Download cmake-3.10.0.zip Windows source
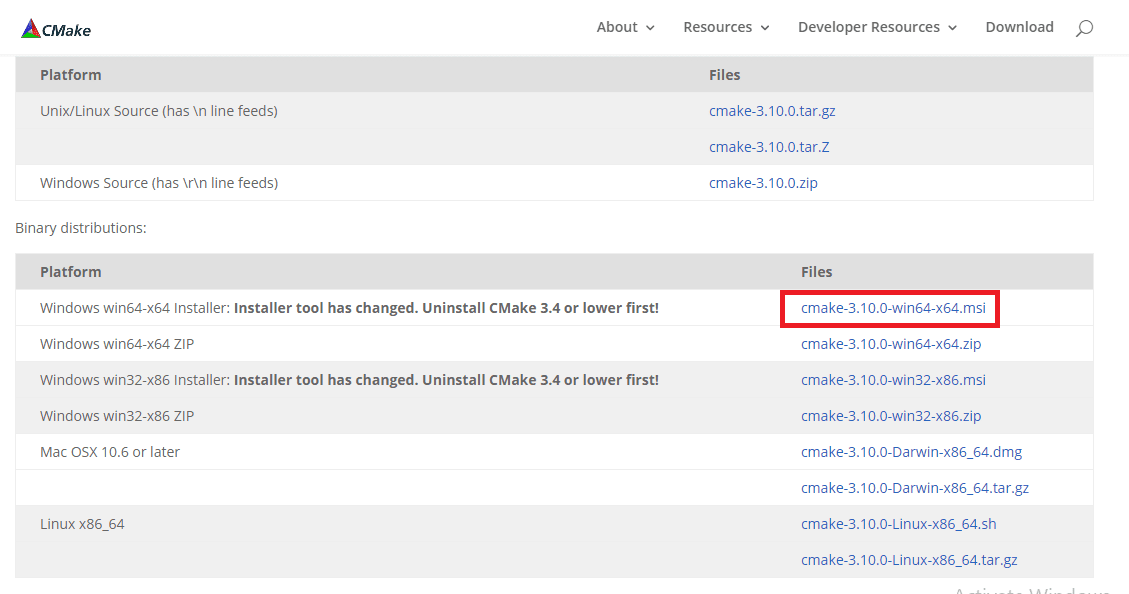 point(763,183)
